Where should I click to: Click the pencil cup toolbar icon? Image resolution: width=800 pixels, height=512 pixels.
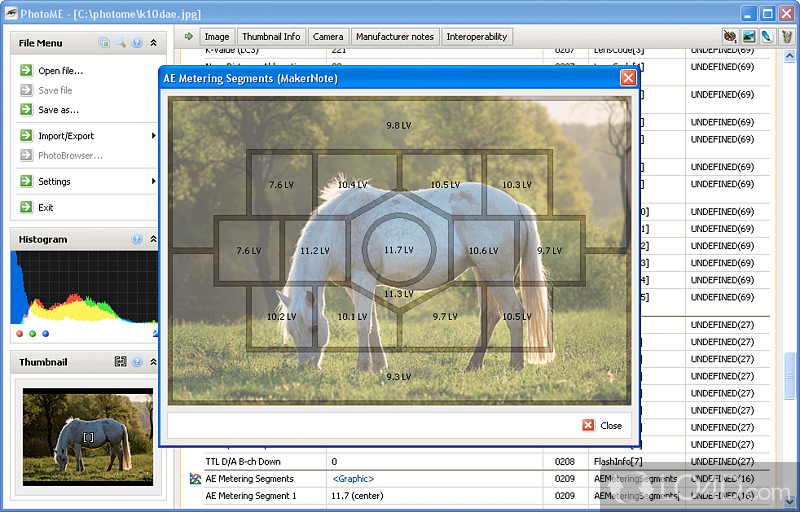786,37
